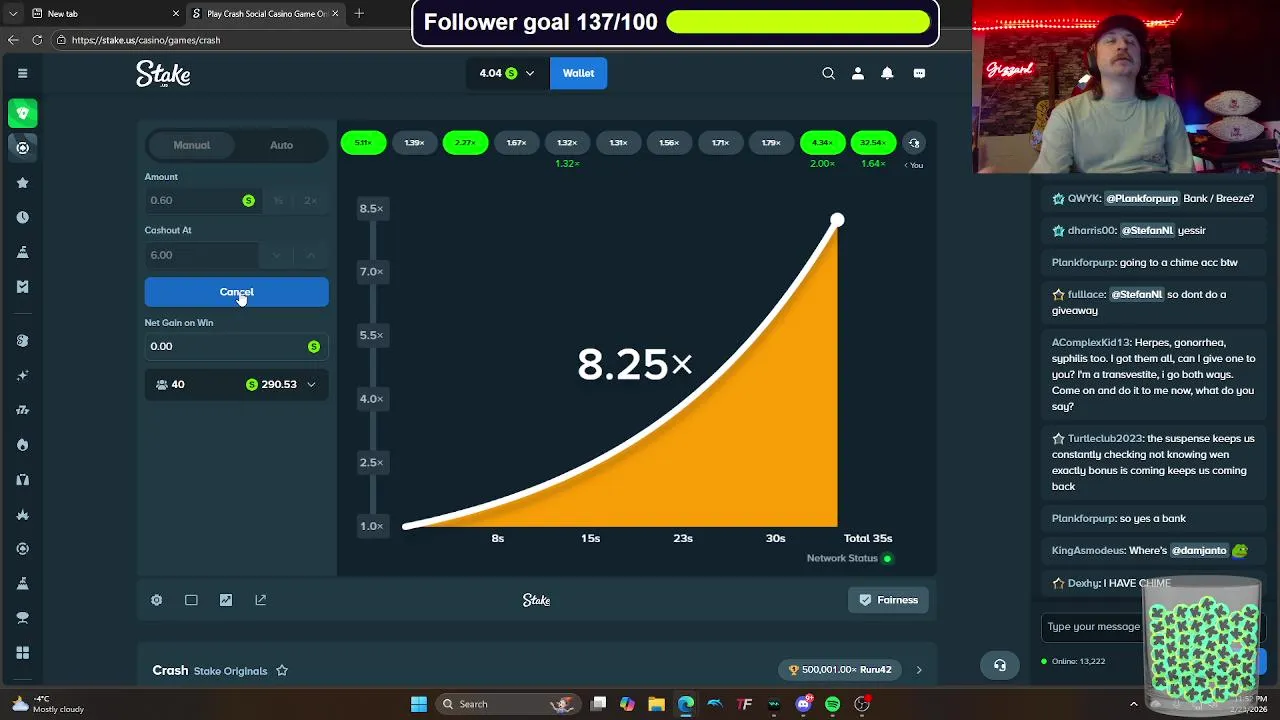
Task: Show hidden system tray icons
Action: click(x=1133, y=704)
